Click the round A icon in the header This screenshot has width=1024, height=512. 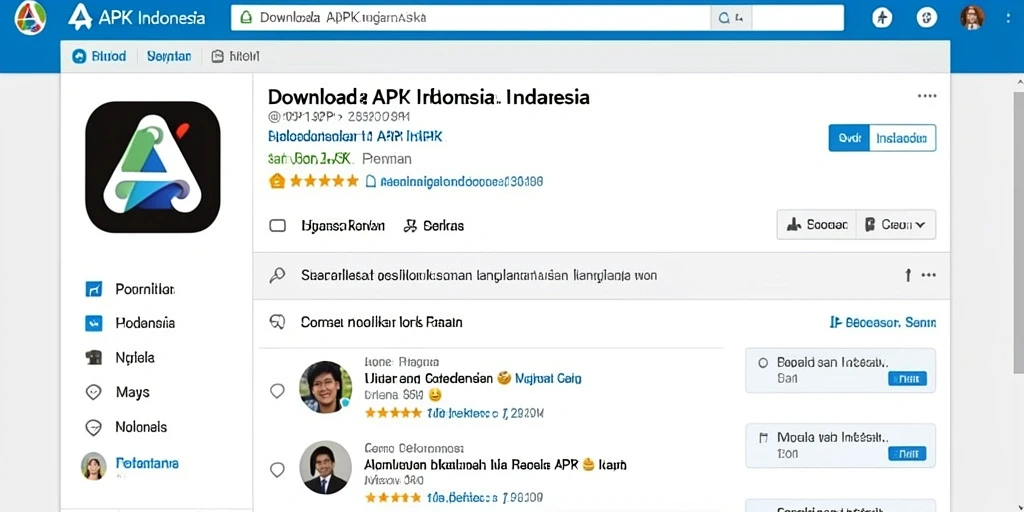tap(882, 18)
